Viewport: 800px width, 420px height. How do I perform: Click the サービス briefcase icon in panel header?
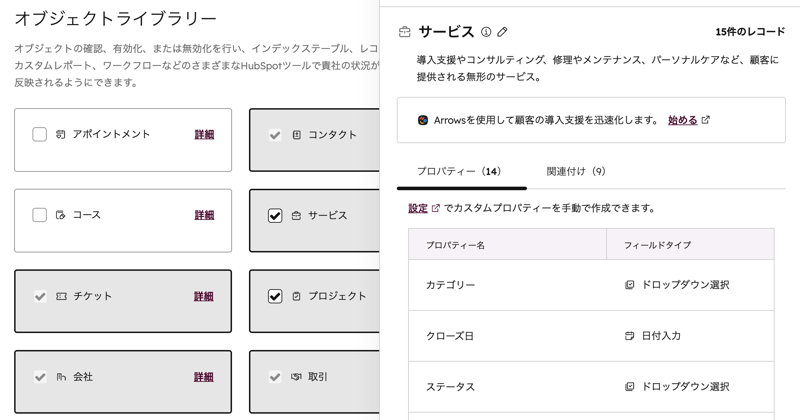click(405, 32)
